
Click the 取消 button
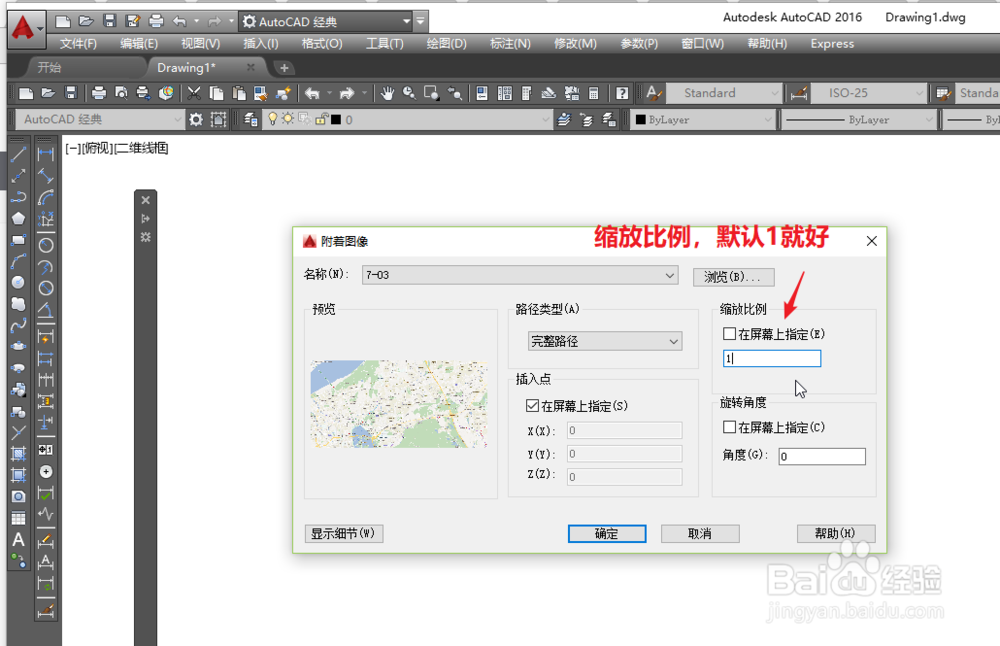click(x=700, y=533)
